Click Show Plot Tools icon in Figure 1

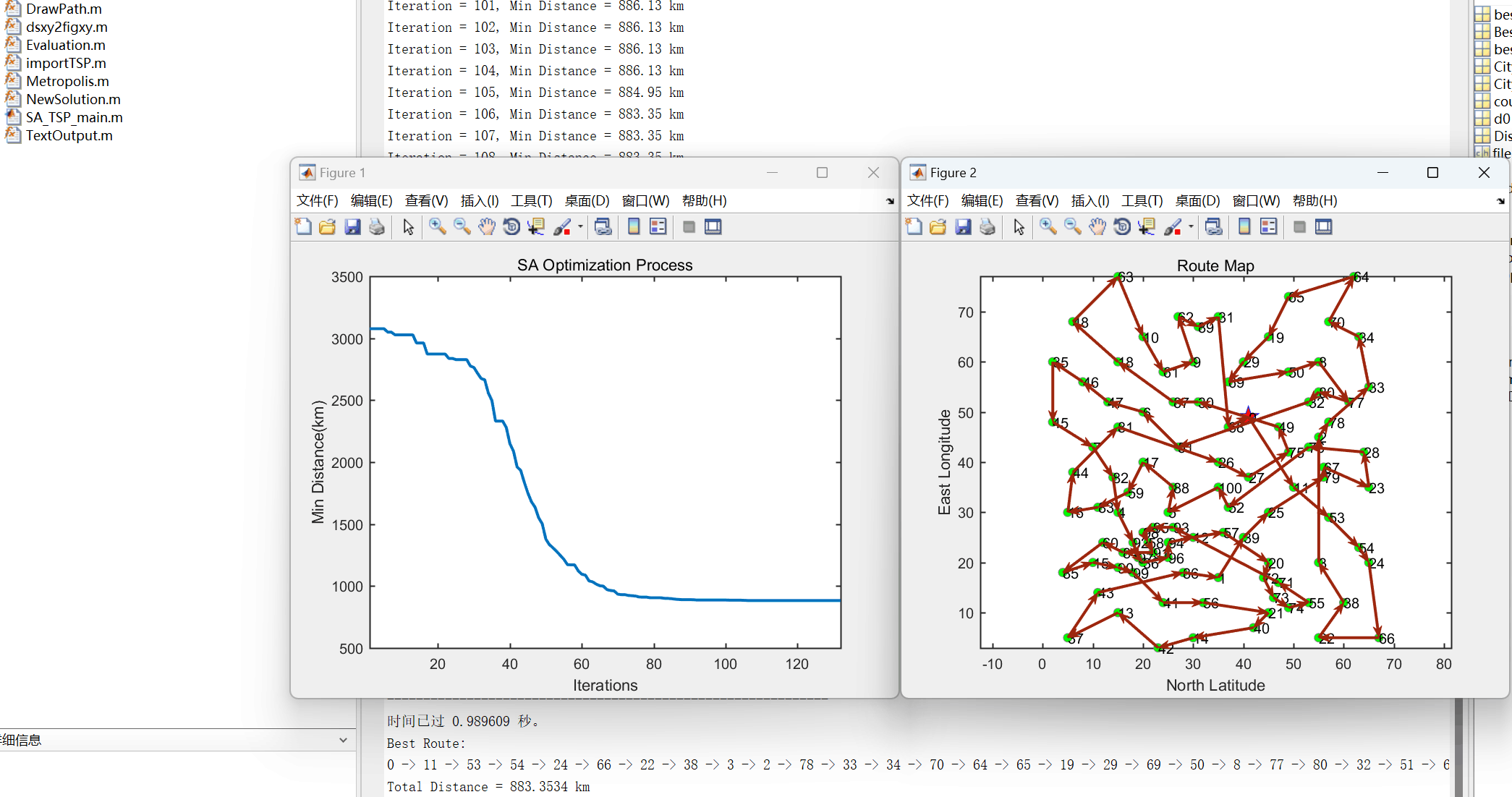713,227
